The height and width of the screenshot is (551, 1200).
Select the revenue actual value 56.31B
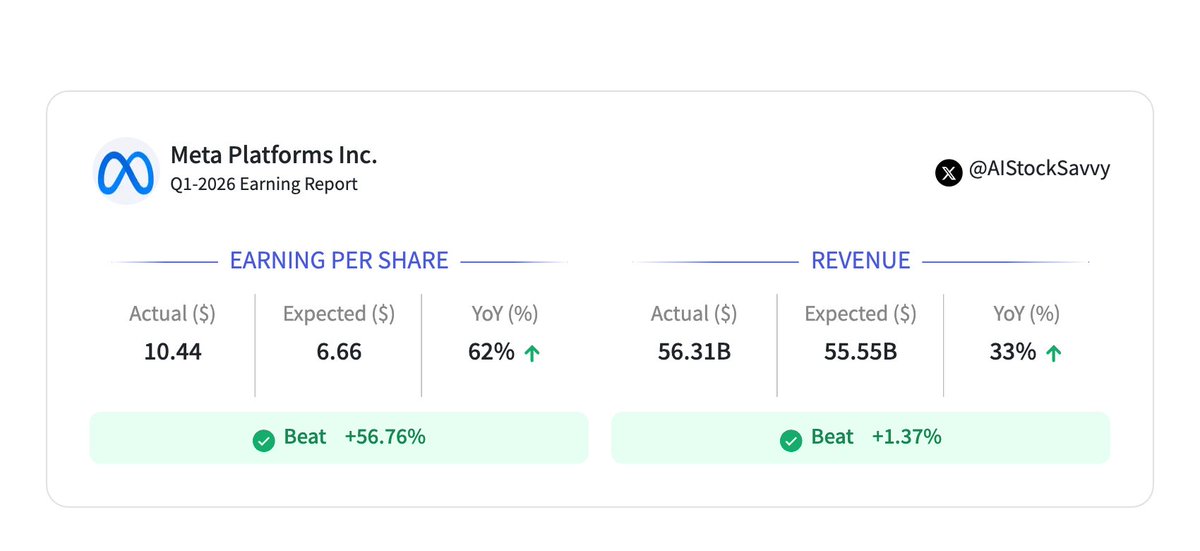tap(694, 352)
